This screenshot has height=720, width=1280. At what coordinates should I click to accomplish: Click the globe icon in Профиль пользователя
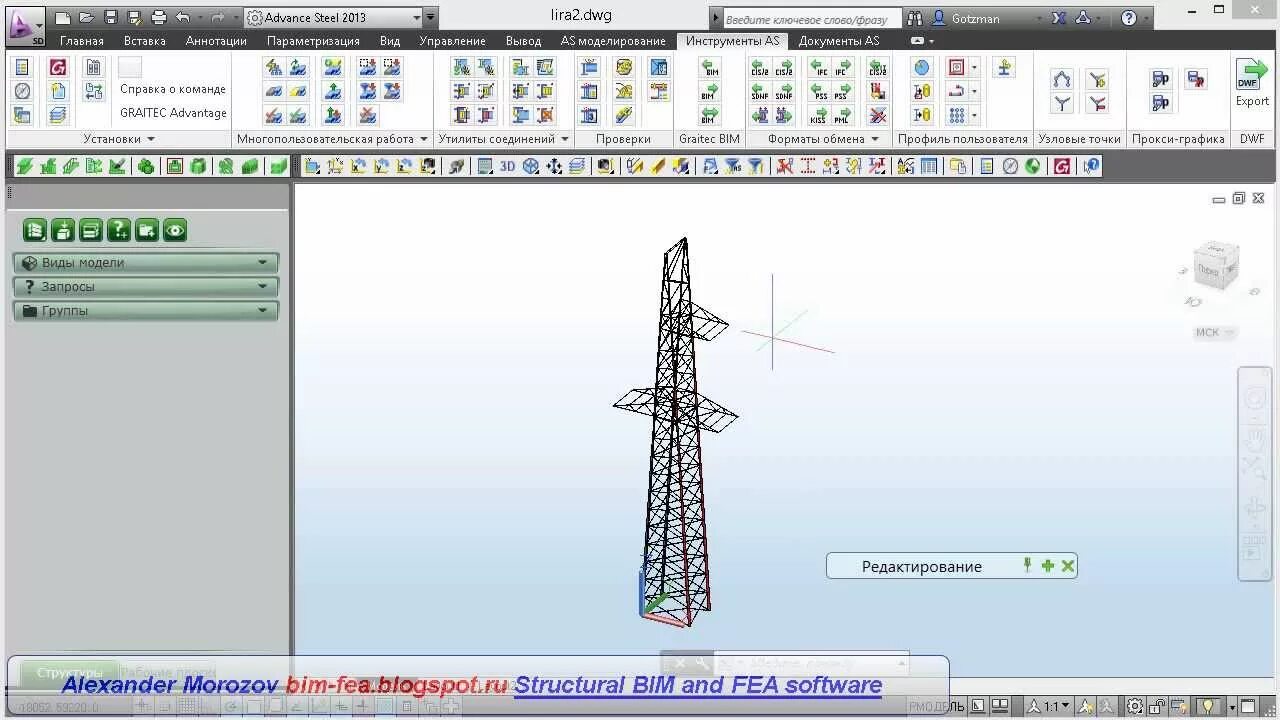pyautogui.click(x=922, y=67)
